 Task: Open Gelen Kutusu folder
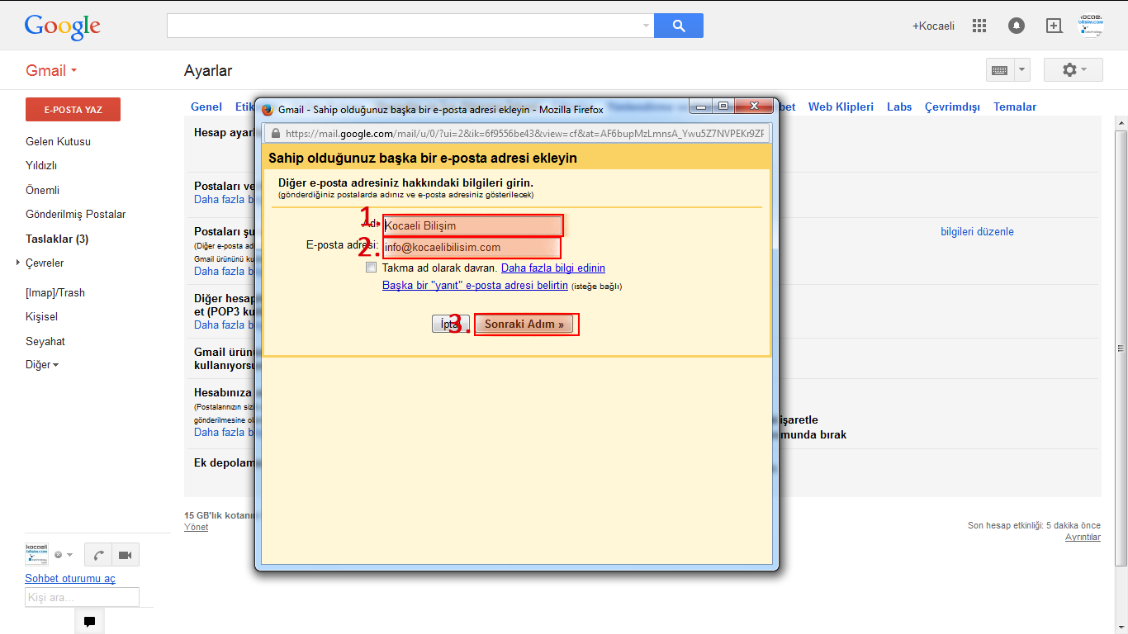coord(58,142)
